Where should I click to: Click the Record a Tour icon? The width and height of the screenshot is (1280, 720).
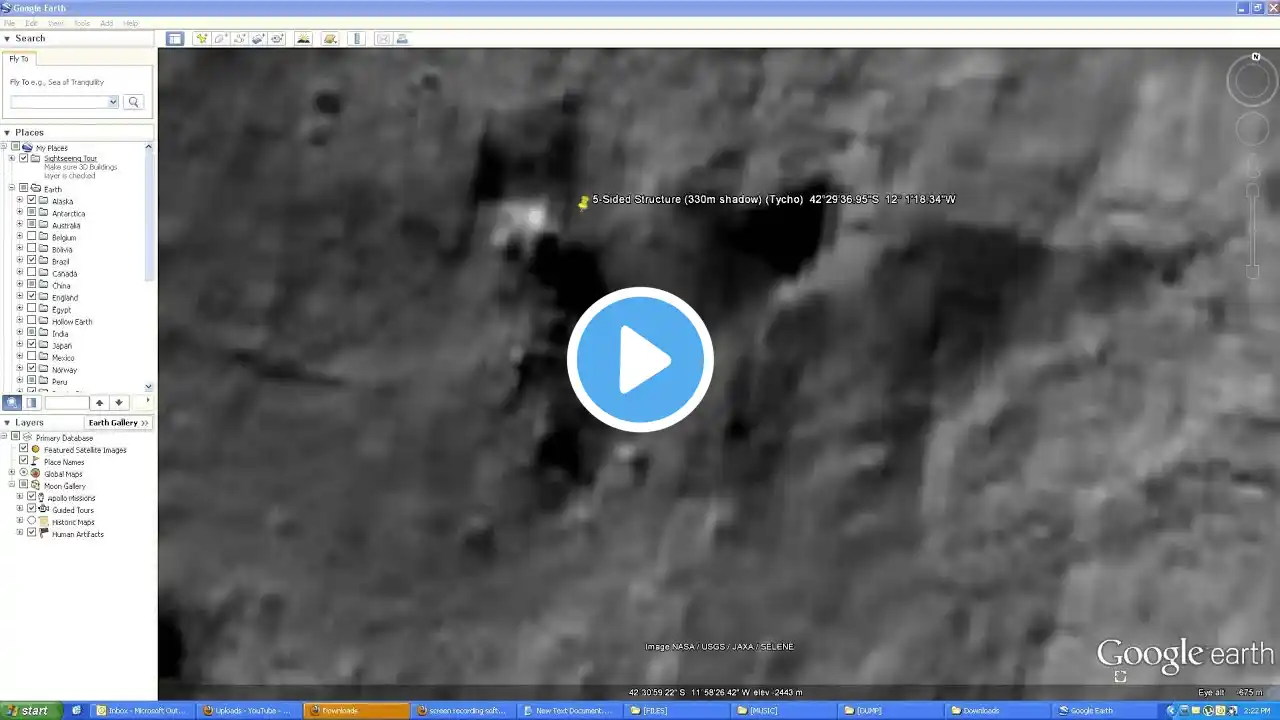click(277, 39)
